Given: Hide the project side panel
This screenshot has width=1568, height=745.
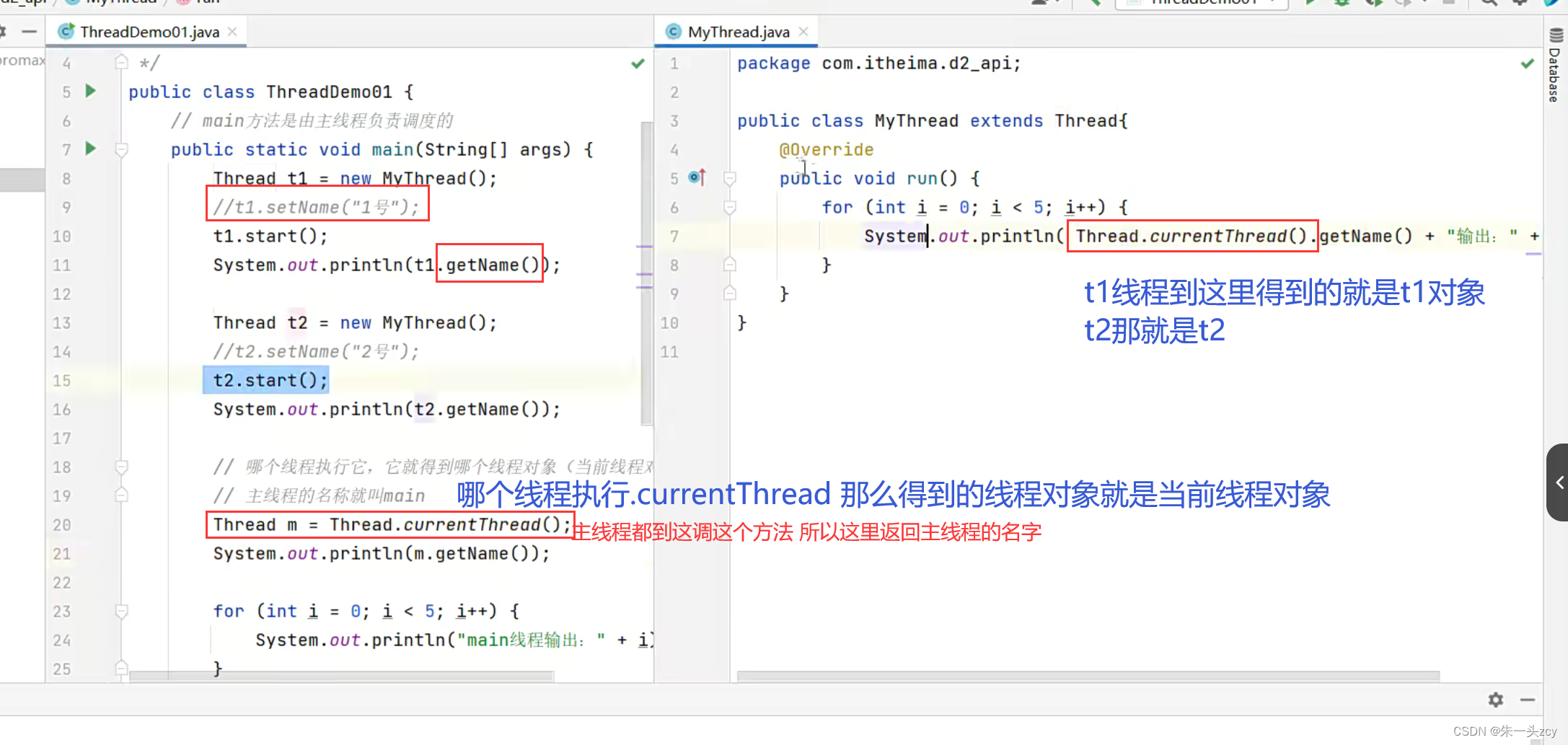Looking at the screenshot, I should click(x=29, y=32).
